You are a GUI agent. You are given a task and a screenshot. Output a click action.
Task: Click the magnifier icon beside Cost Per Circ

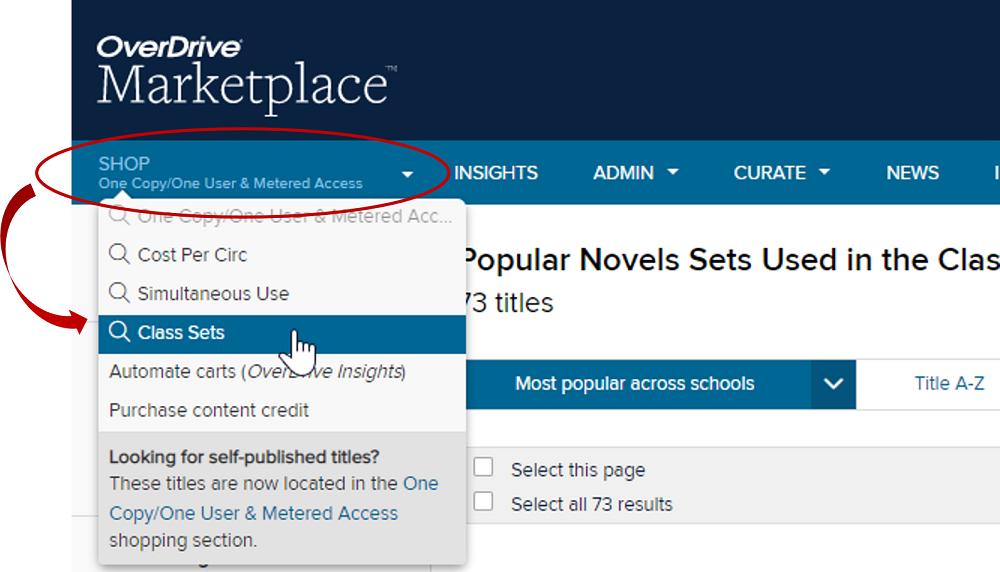(x=119, y=253)
